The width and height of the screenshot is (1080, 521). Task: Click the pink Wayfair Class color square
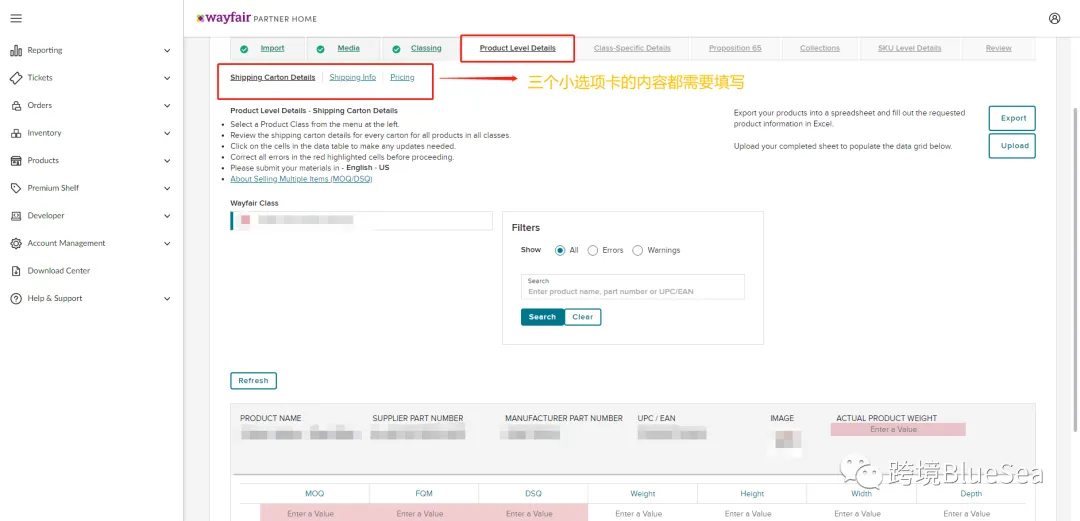(x=246, y=220)
